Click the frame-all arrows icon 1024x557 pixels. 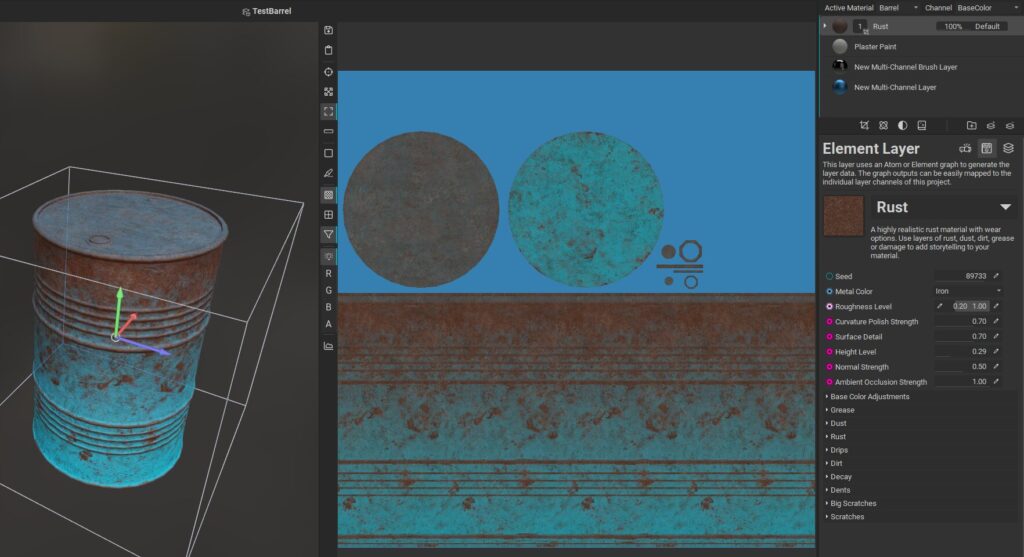[328, 92]
